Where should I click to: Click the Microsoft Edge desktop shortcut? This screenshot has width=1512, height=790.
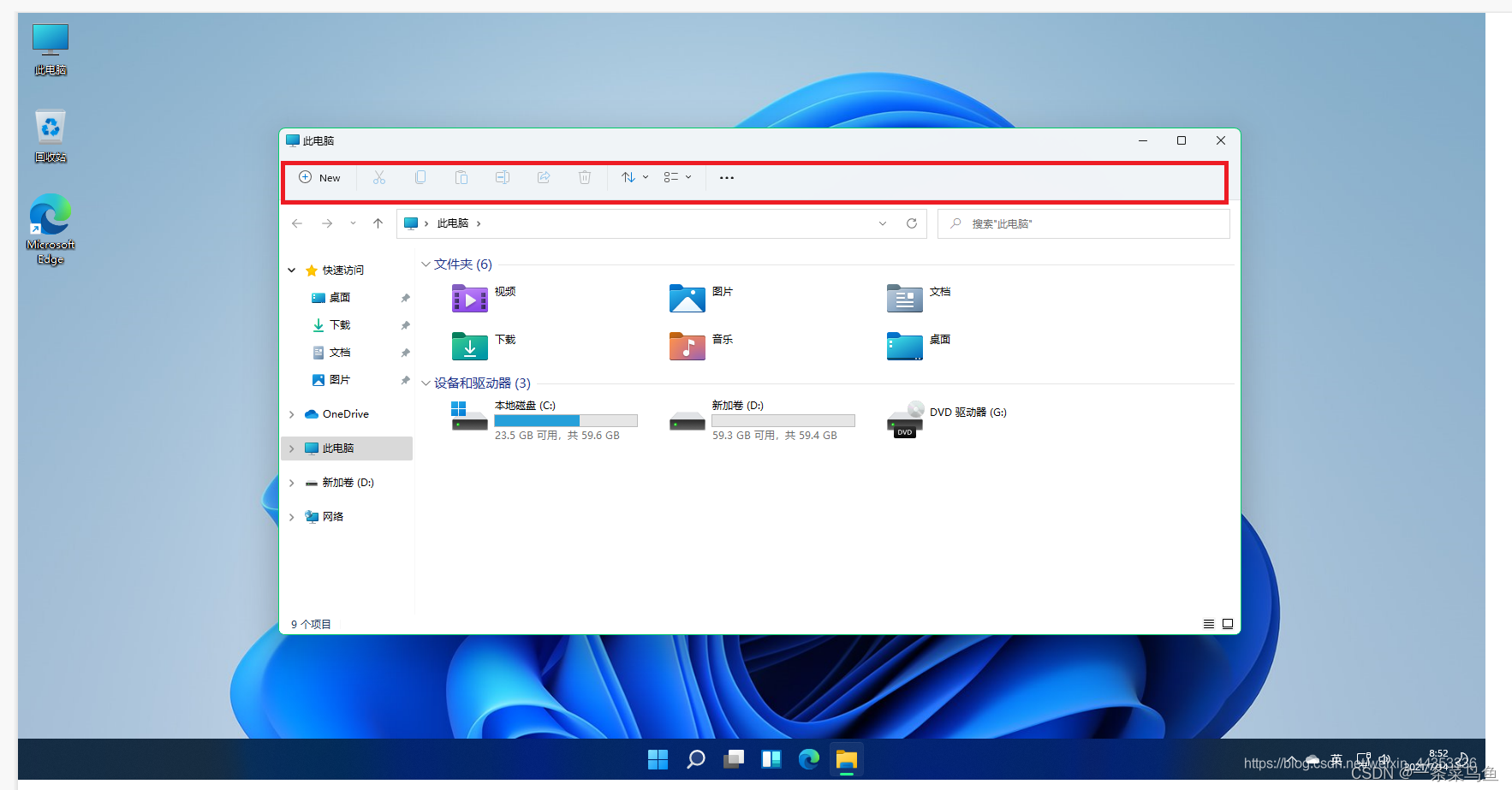[x=51, y=229]
